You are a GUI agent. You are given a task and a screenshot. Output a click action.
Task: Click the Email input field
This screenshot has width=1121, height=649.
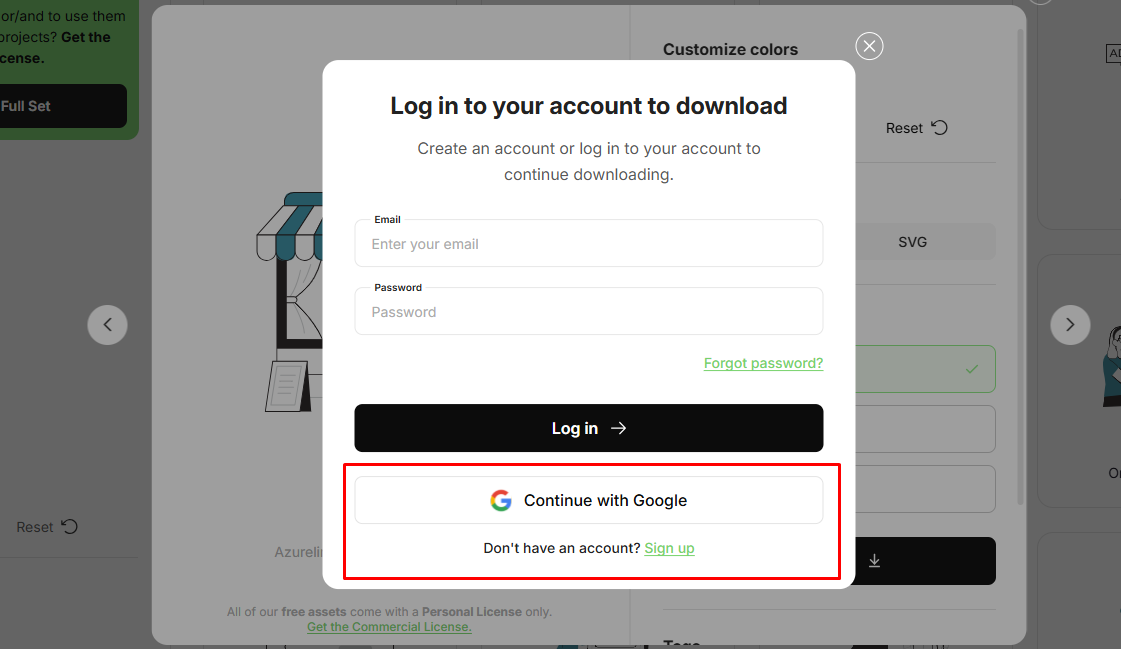coord(589,243)
